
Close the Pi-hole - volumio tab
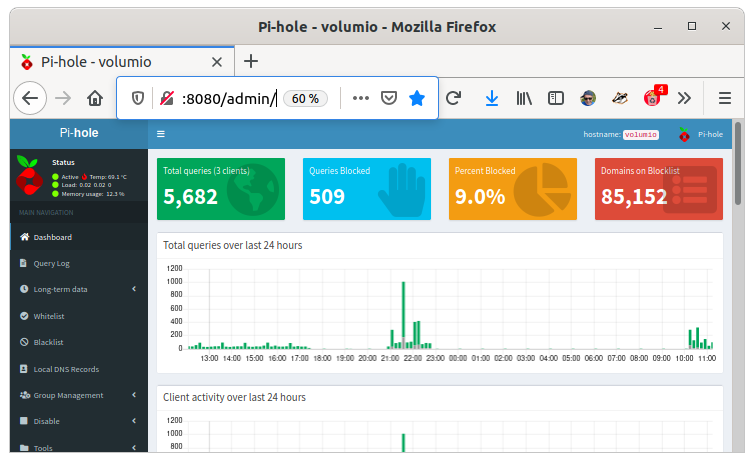tap(217, 62)
